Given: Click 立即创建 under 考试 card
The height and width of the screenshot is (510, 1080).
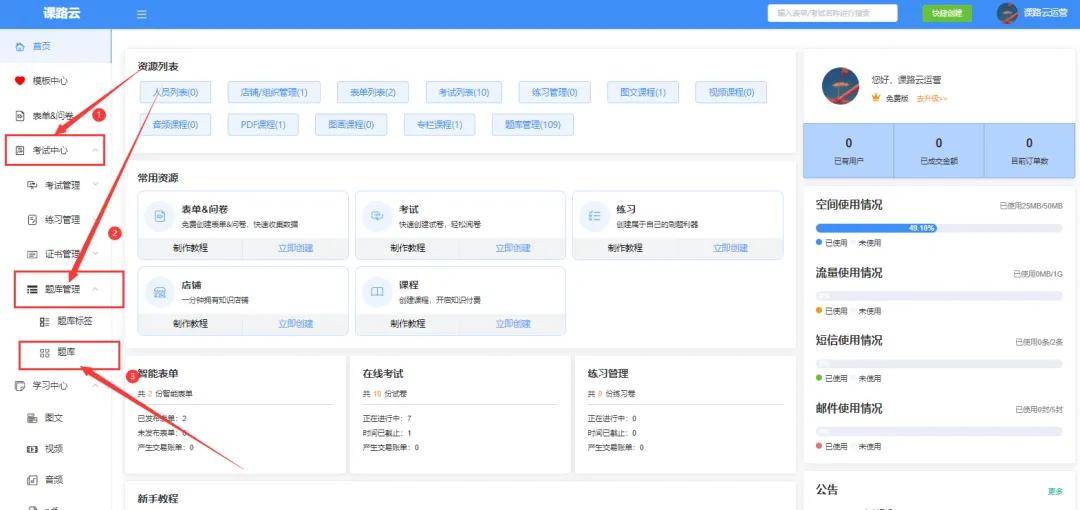Looking at the screenshot, I should [513, 248].
